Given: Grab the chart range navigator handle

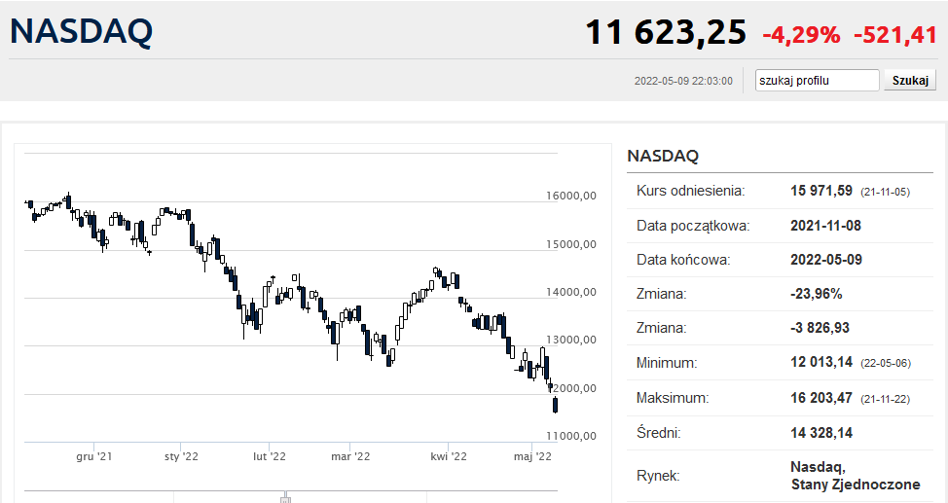Looking at the screenshot, I should click(x=285, y=496).
